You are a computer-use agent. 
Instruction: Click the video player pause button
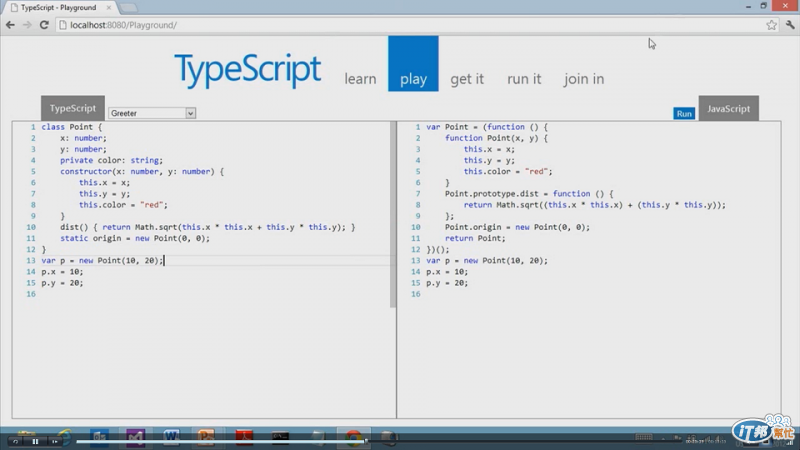point(35,441)
